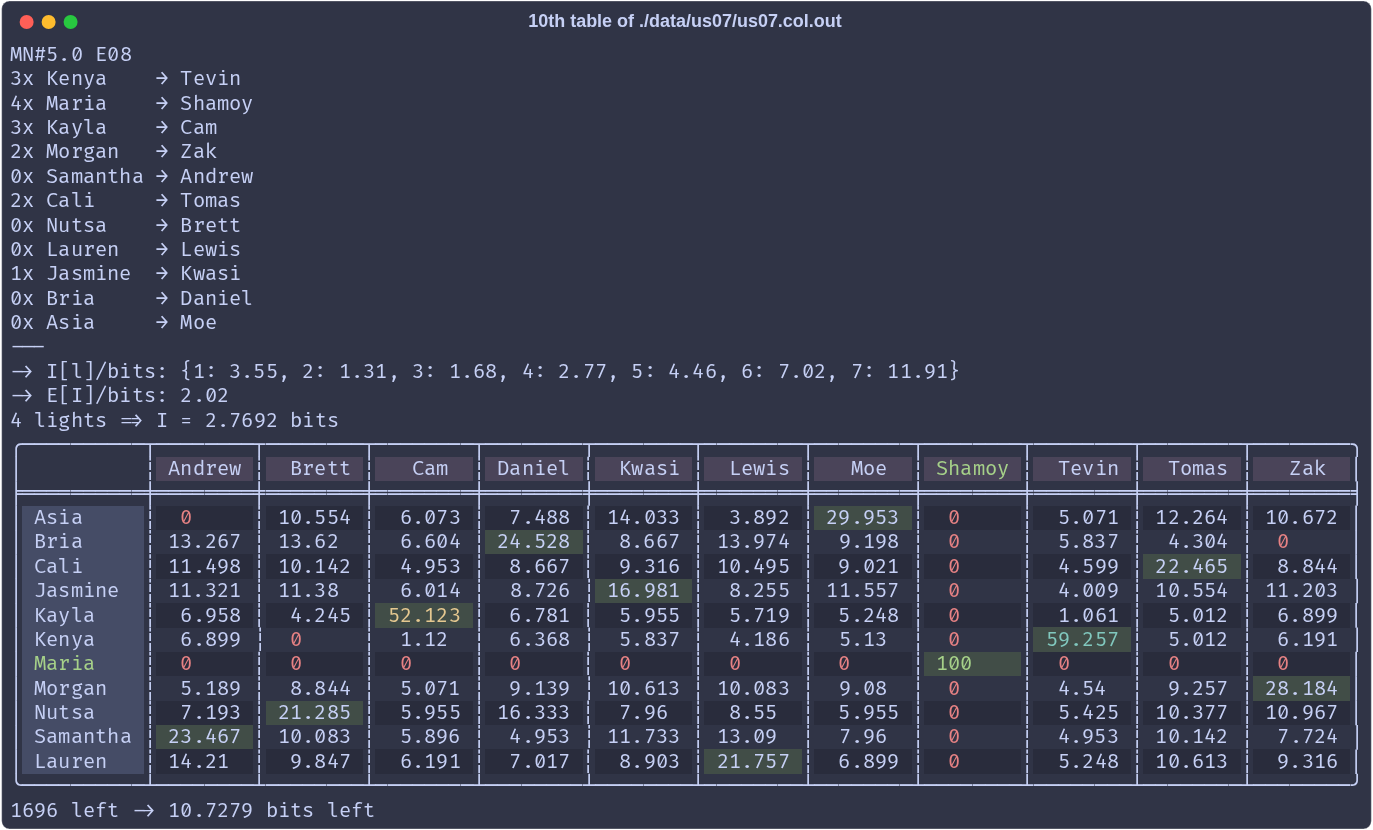Image resolution: width=1373 pixels, height=830 pixels.
Task: Click the '3x Kayla → Cam' line
Action: pos(114,127)
